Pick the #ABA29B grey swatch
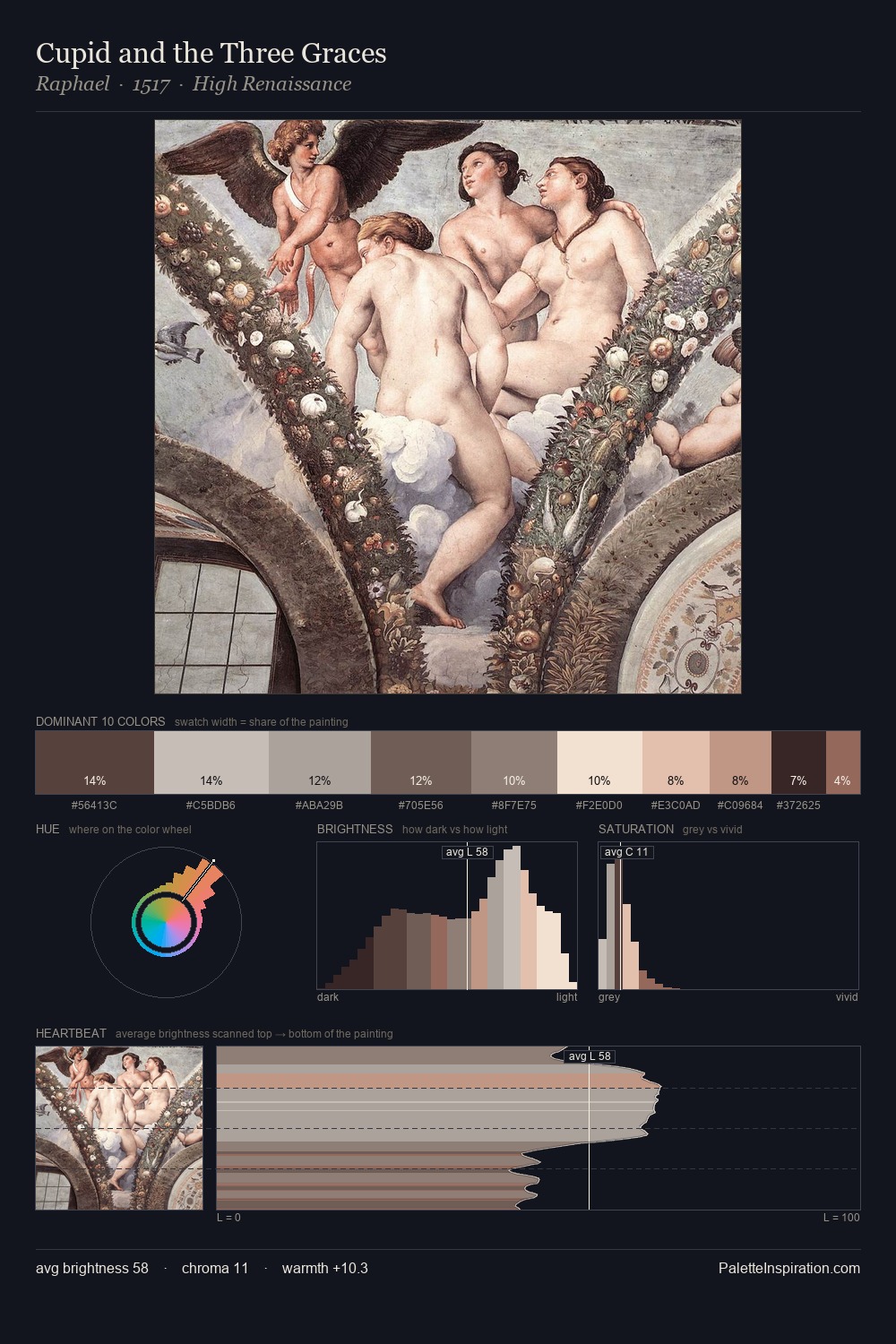This screenshot has height=1344, width=896. [x=320, y=762]
